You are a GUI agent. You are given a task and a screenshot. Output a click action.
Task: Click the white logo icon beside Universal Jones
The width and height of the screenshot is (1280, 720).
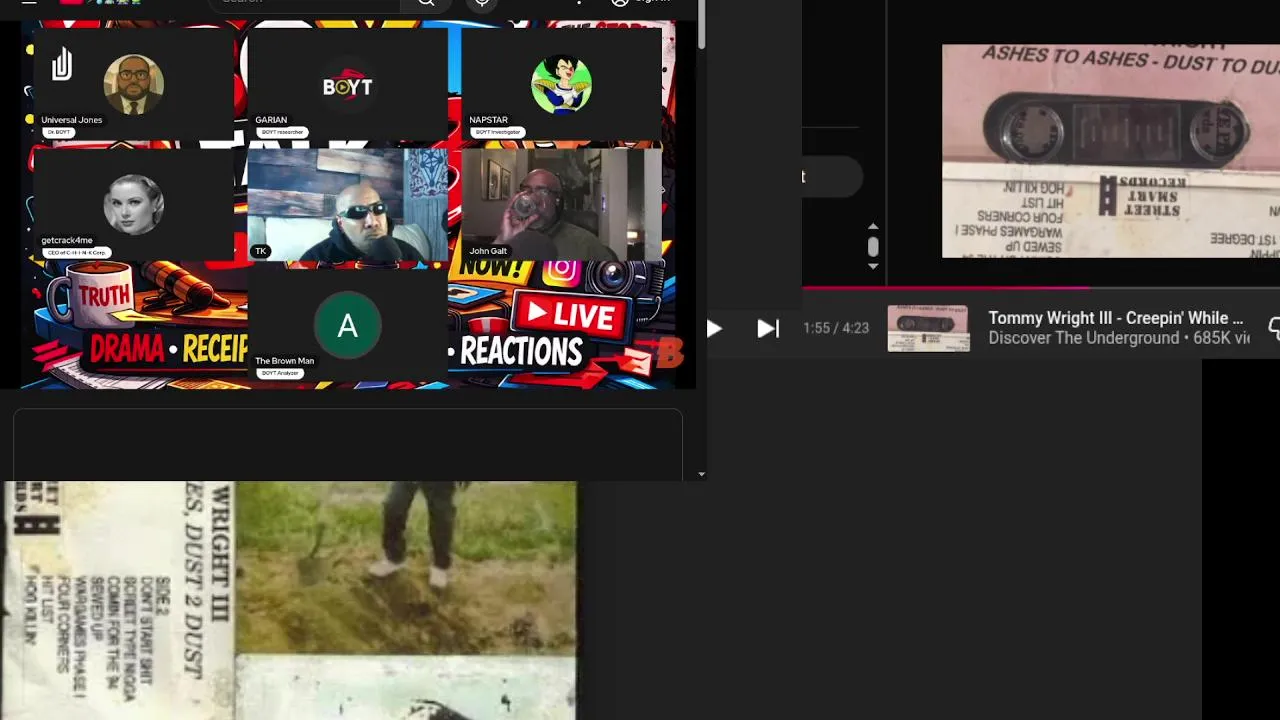pyautogui.click(x=62, y=65)
